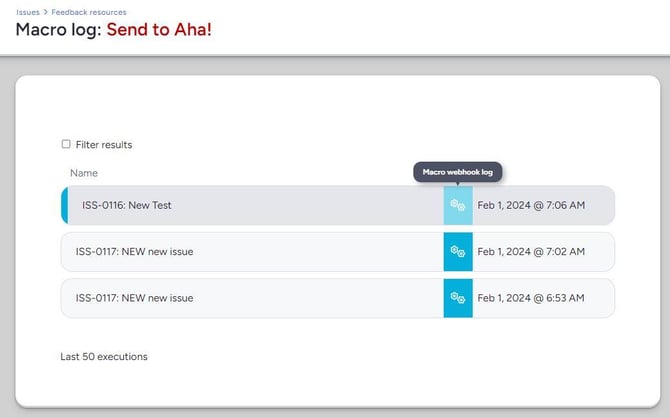Image resolution: width=670 pixels, height=418 pixels.
Task: Click the "Macro webhook log" tooltip
Action: (x=458, y=172)
